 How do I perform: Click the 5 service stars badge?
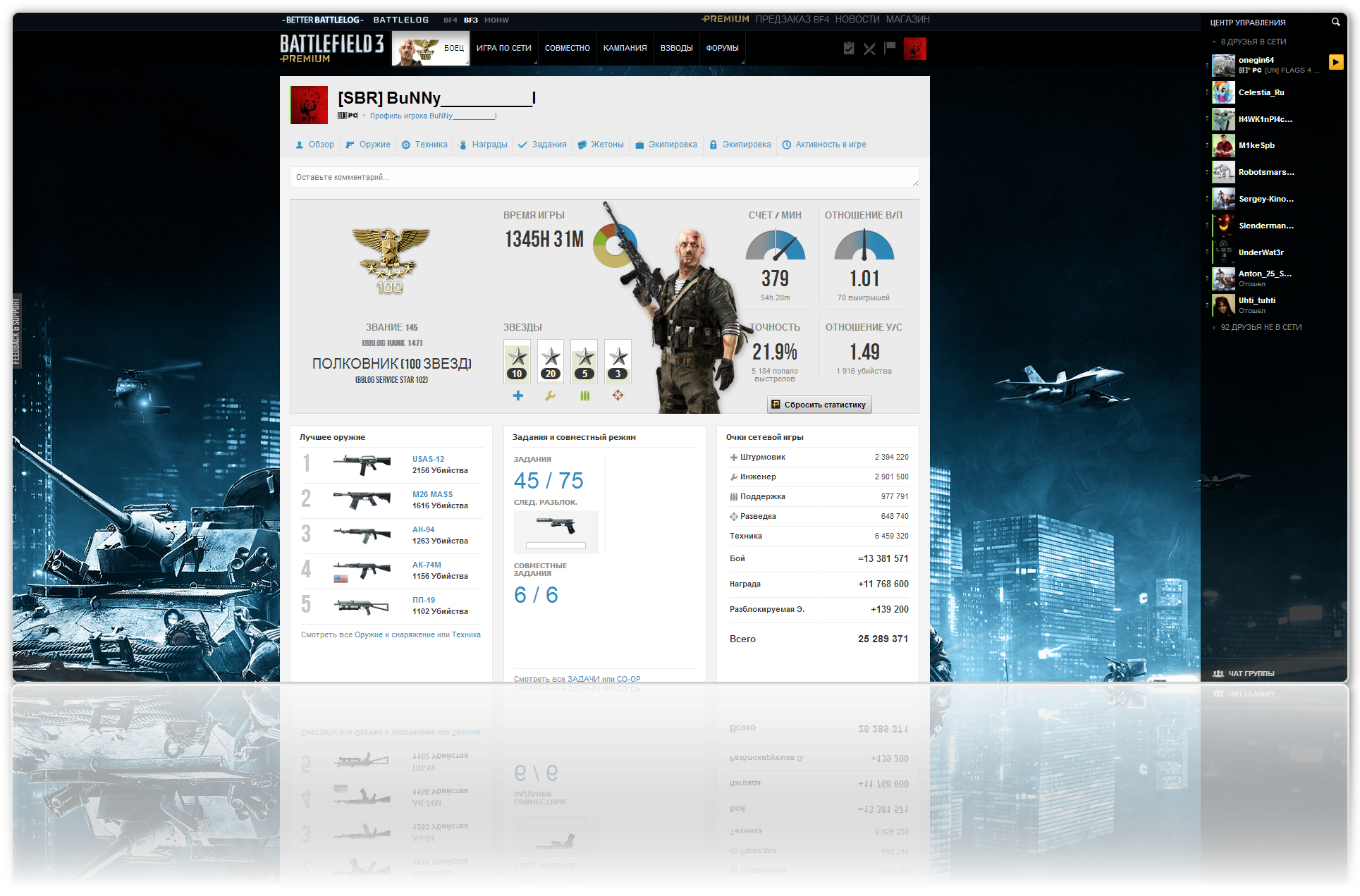[x=584, y=362]
